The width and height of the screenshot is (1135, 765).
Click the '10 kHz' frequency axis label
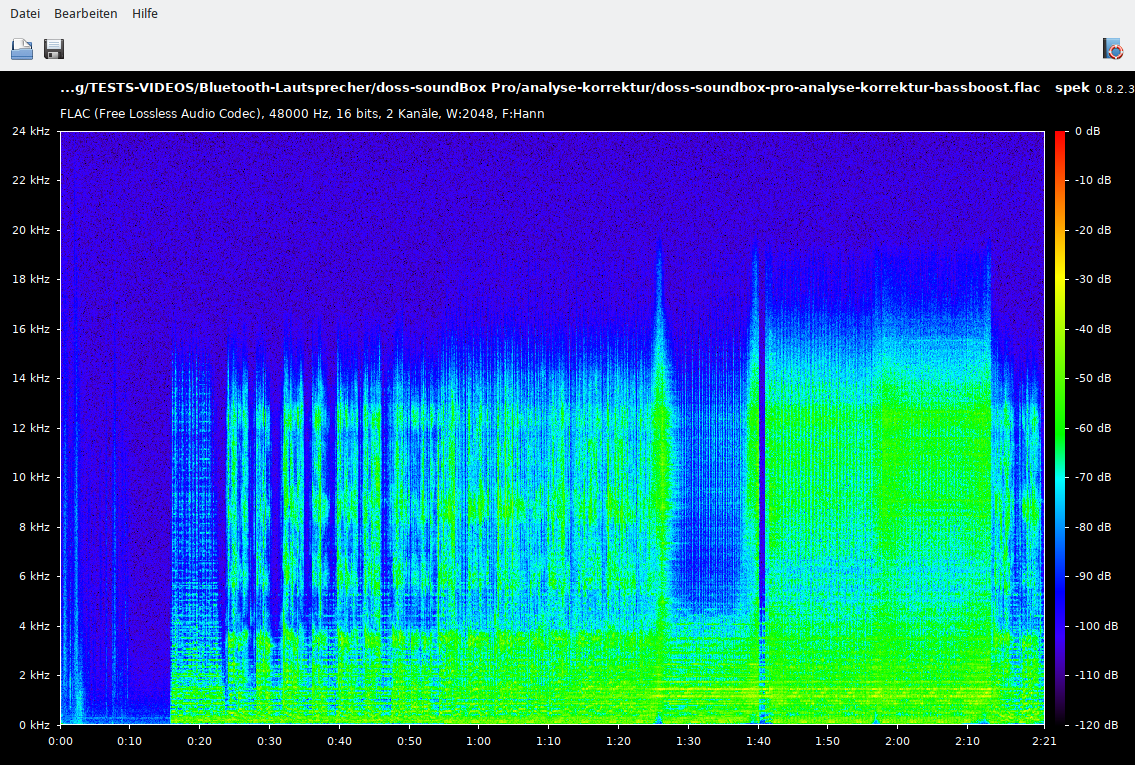point(30,477)
